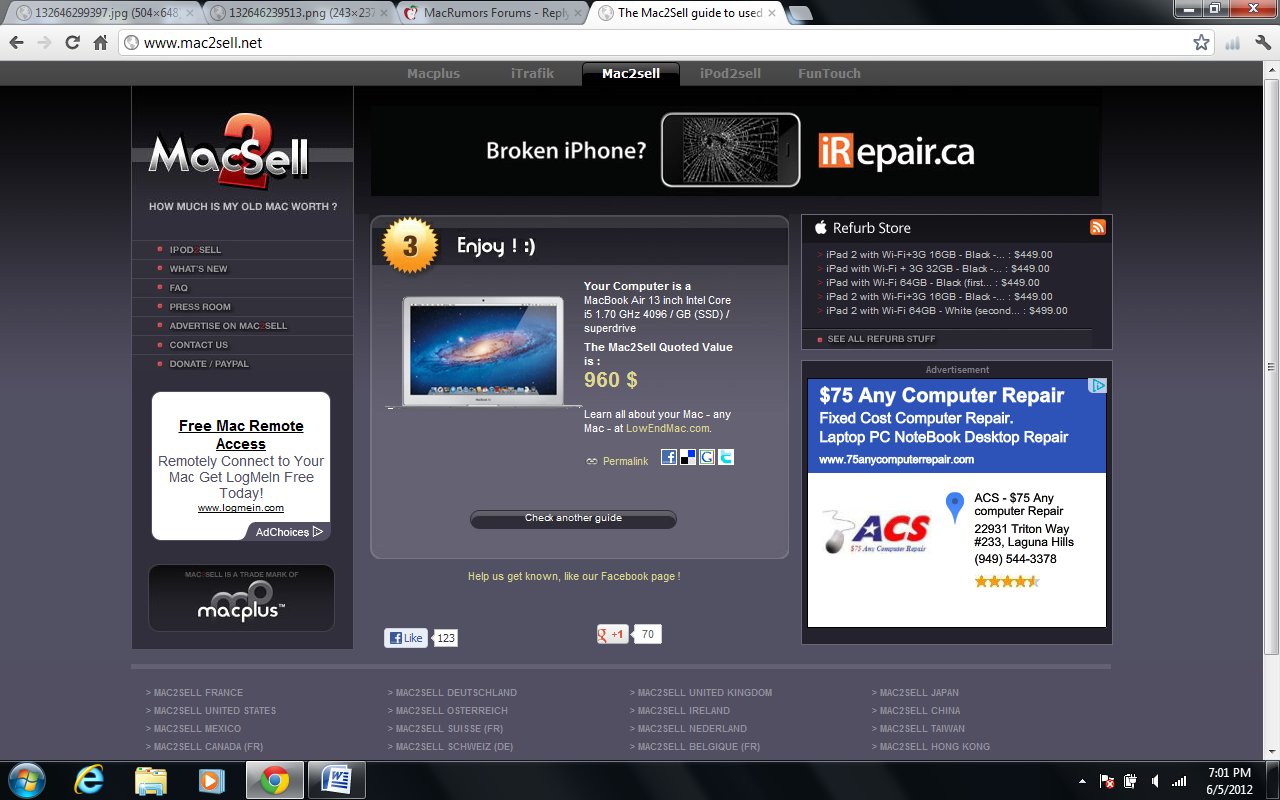This screenshot has width=1280, height=800.
Task: Open MAC2SELL DEUTSCHLAND footer link
Action: (456, 692)
